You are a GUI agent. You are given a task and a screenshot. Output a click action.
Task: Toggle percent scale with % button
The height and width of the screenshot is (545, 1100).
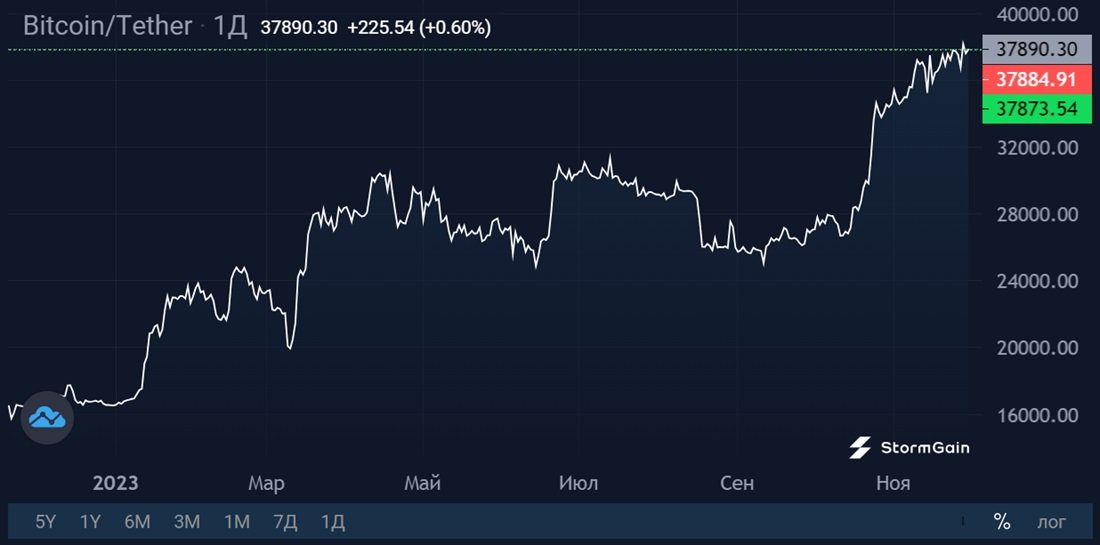coord(1001,522)
